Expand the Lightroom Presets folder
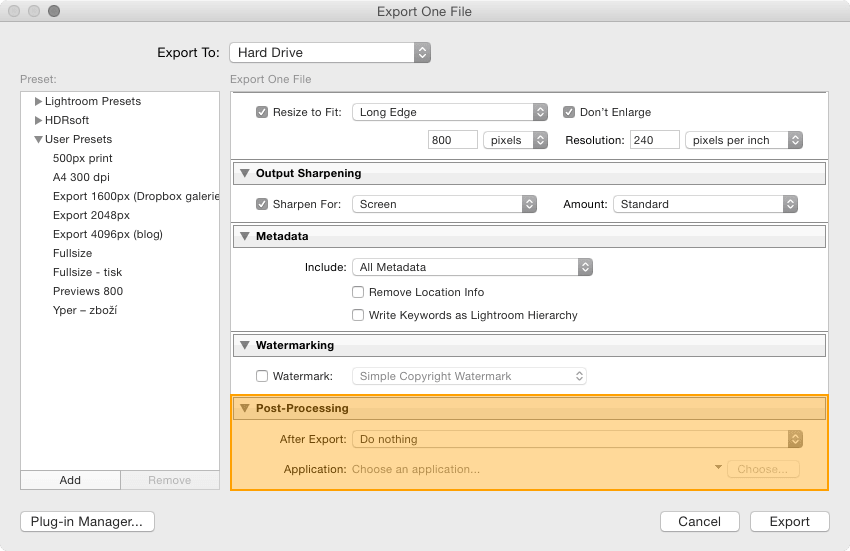 point(38,101)
